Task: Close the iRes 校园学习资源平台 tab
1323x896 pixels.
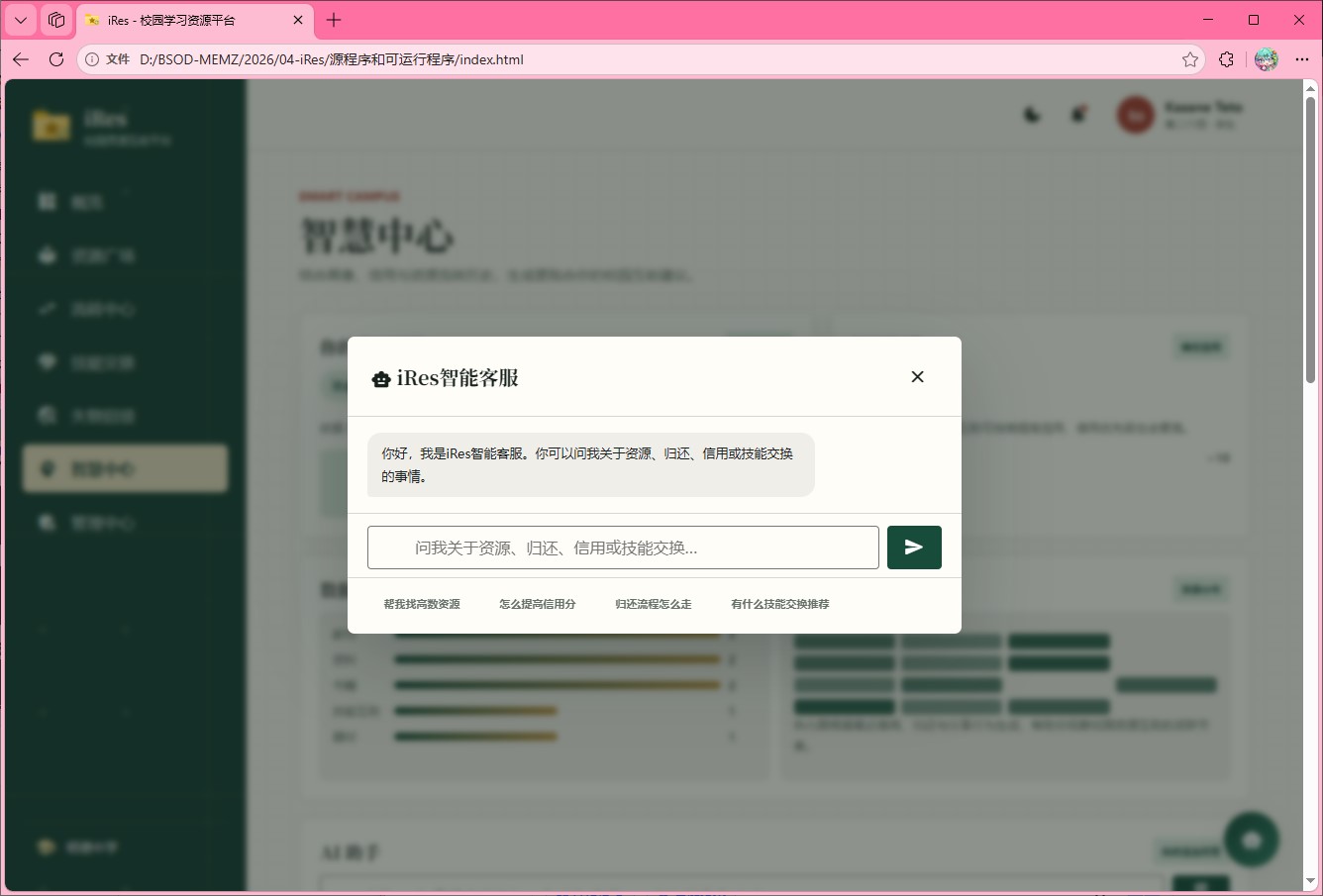Action: coord(298,20)
